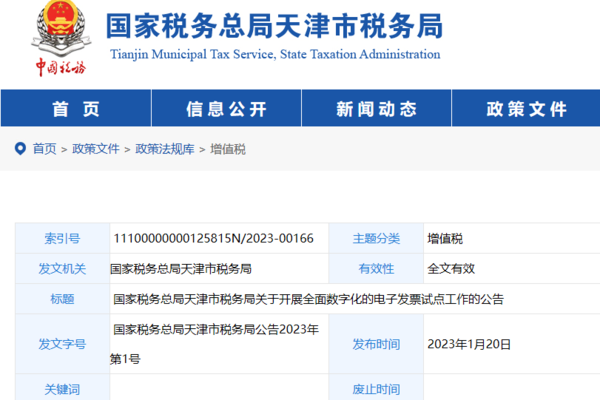Screen dimensions: 600x400
Task: Click the 增值税 topic category value
Action: pos(445,238)
